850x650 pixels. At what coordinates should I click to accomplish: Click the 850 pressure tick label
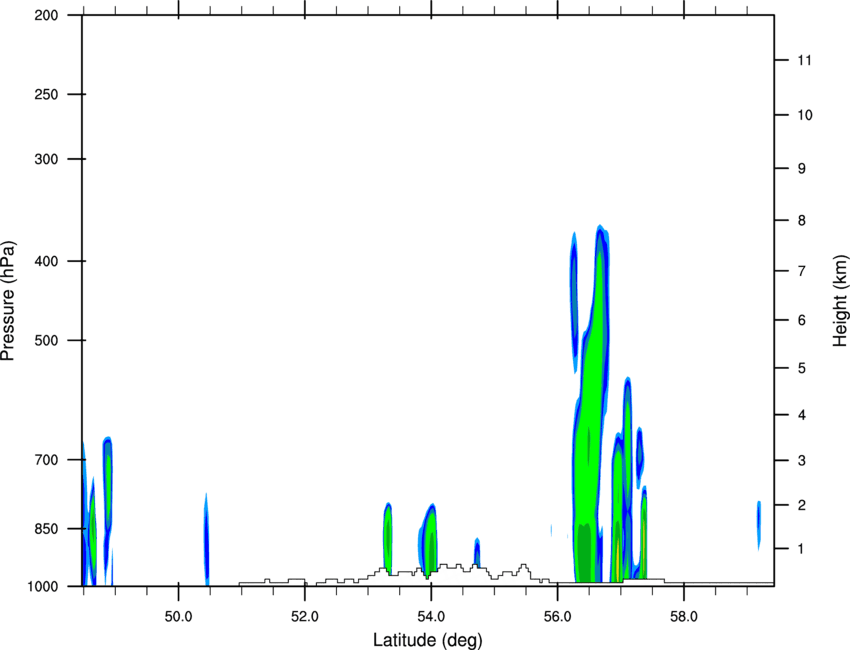point(47,529)
